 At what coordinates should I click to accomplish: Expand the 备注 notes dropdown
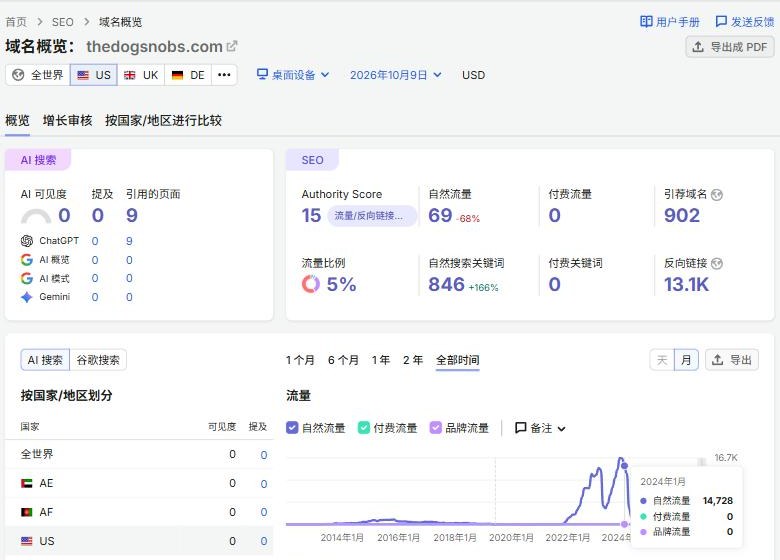point(541,428)
